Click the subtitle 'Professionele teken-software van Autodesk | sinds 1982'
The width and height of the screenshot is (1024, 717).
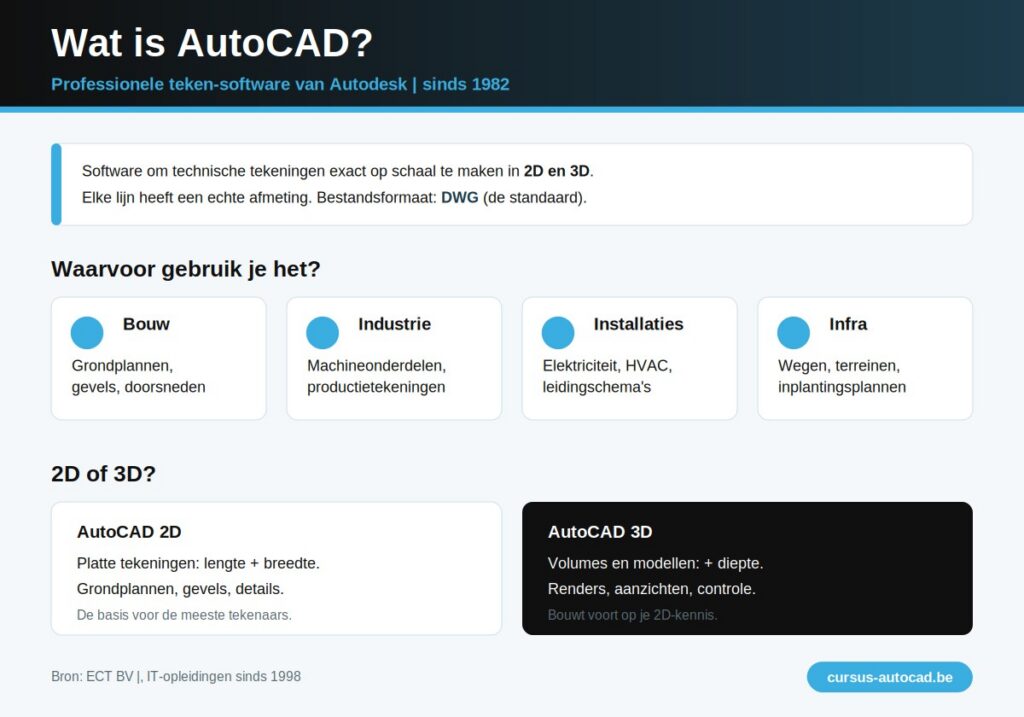tap(280, 84)
